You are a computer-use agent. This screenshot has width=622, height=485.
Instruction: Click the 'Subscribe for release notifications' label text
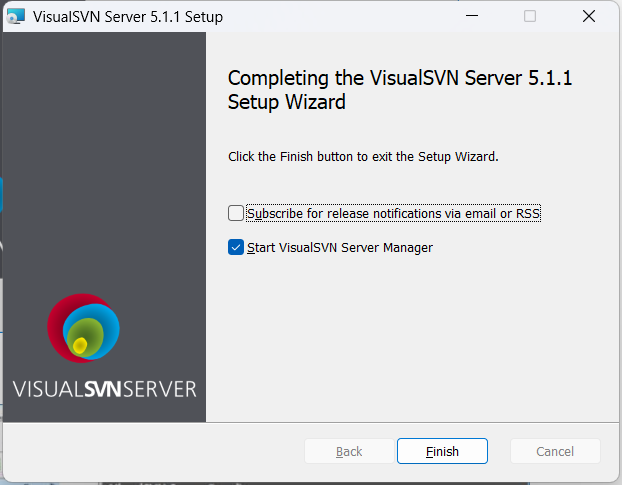(393, 213)
